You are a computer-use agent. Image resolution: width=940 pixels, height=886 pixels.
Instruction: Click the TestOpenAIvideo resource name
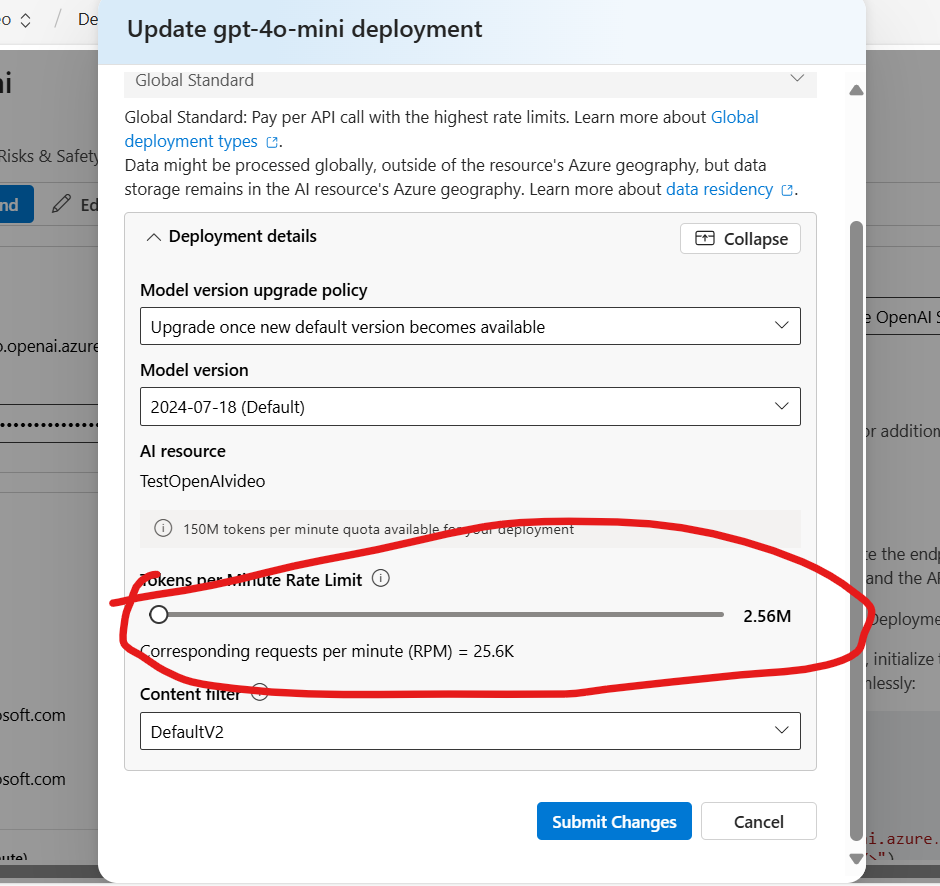[203, 481]
